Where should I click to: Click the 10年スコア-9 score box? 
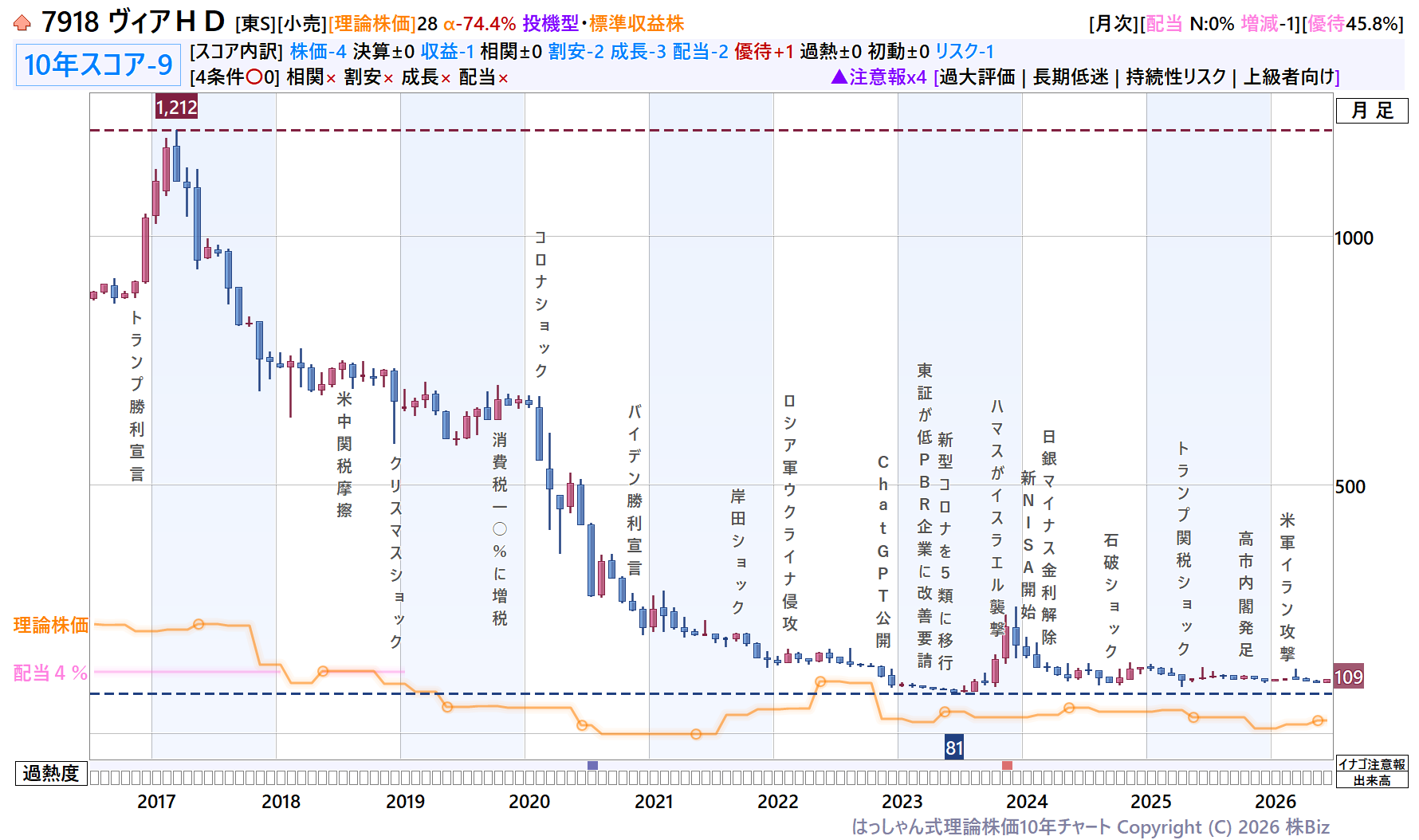(98, 65)
